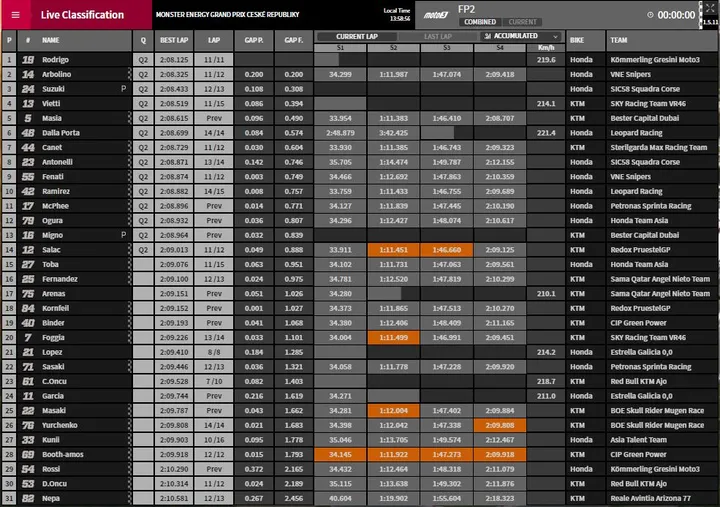Click the pit marker P beside Suzuki
The width and height of the screenshot is (720, 507).
[x=123, y=89]
